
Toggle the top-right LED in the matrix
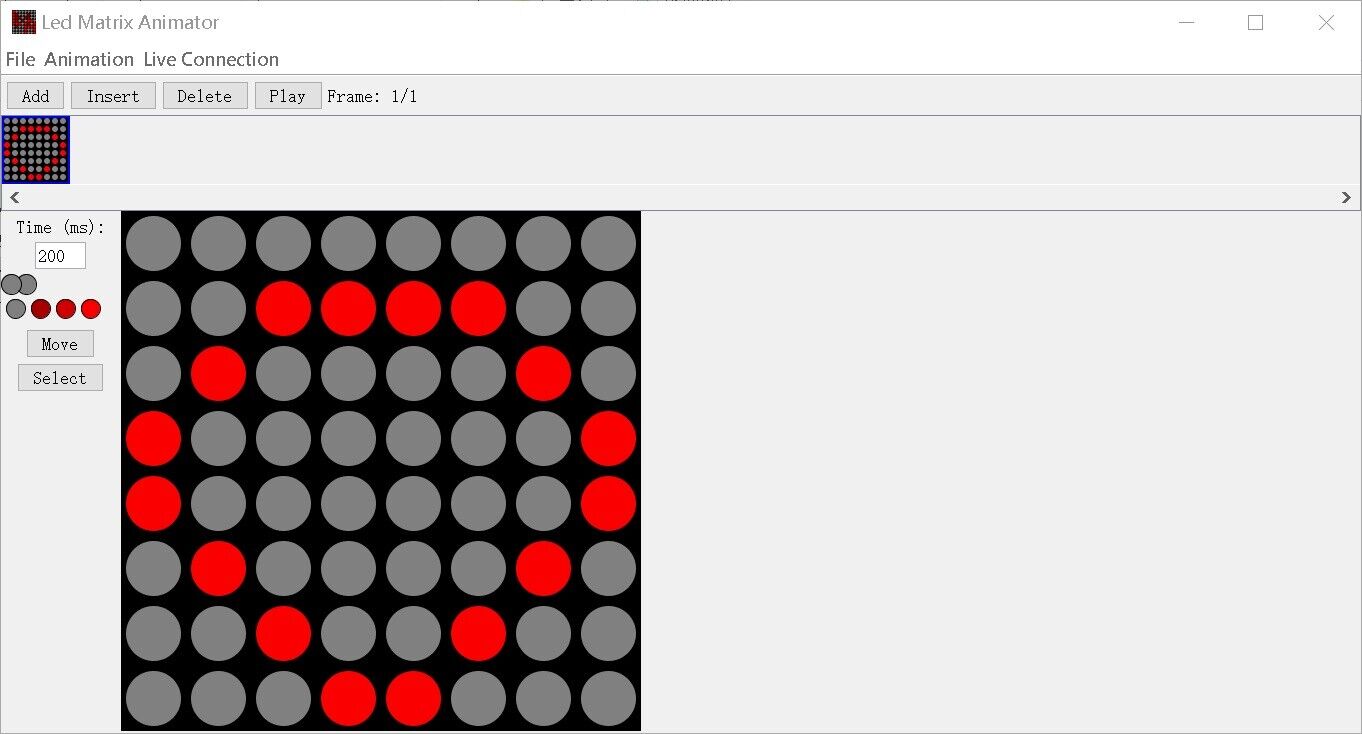click(608, 244)
